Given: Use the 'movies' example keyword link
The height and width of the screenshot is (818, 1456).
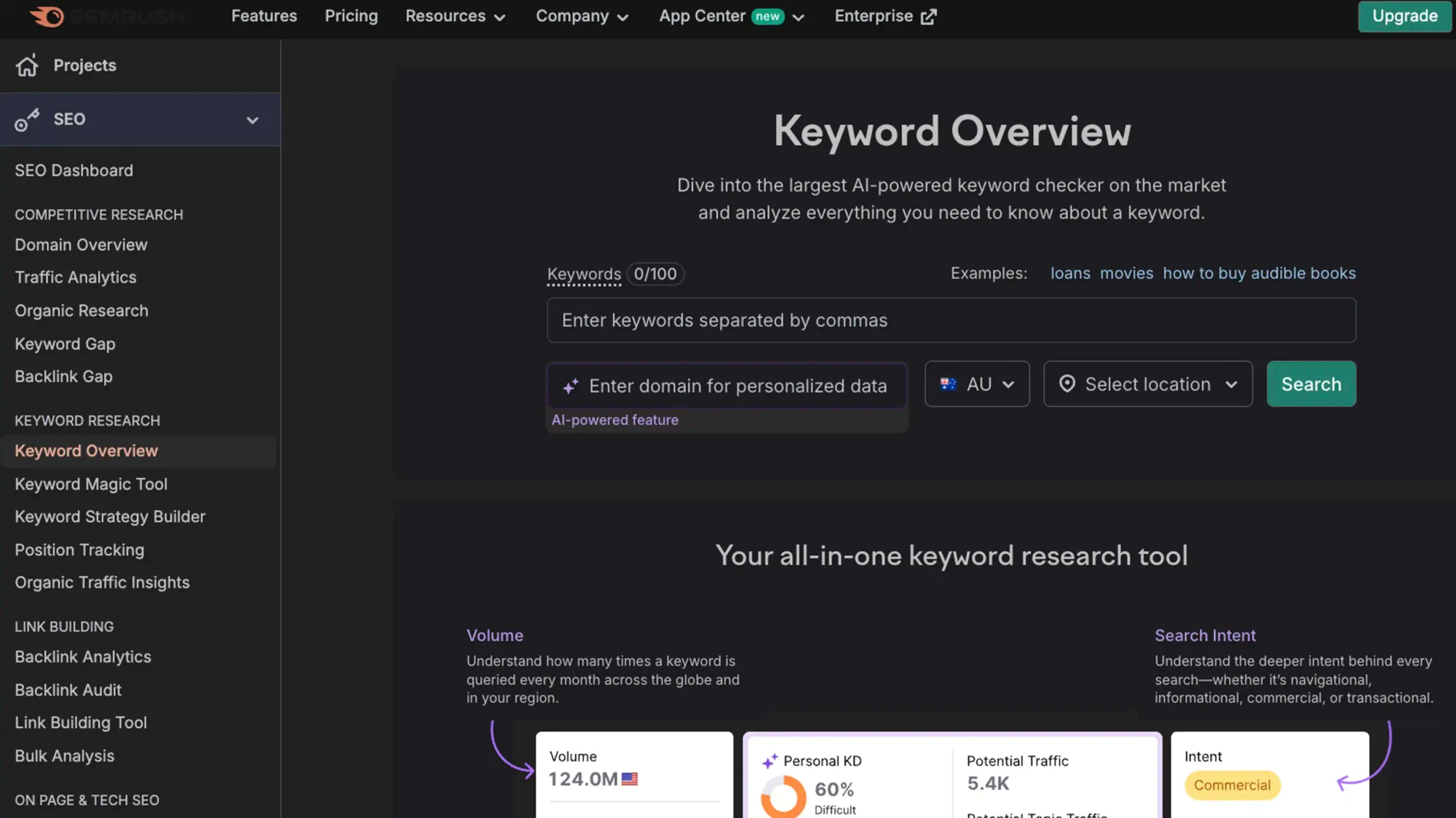Looking at the screenshot, I should 1126,274.
